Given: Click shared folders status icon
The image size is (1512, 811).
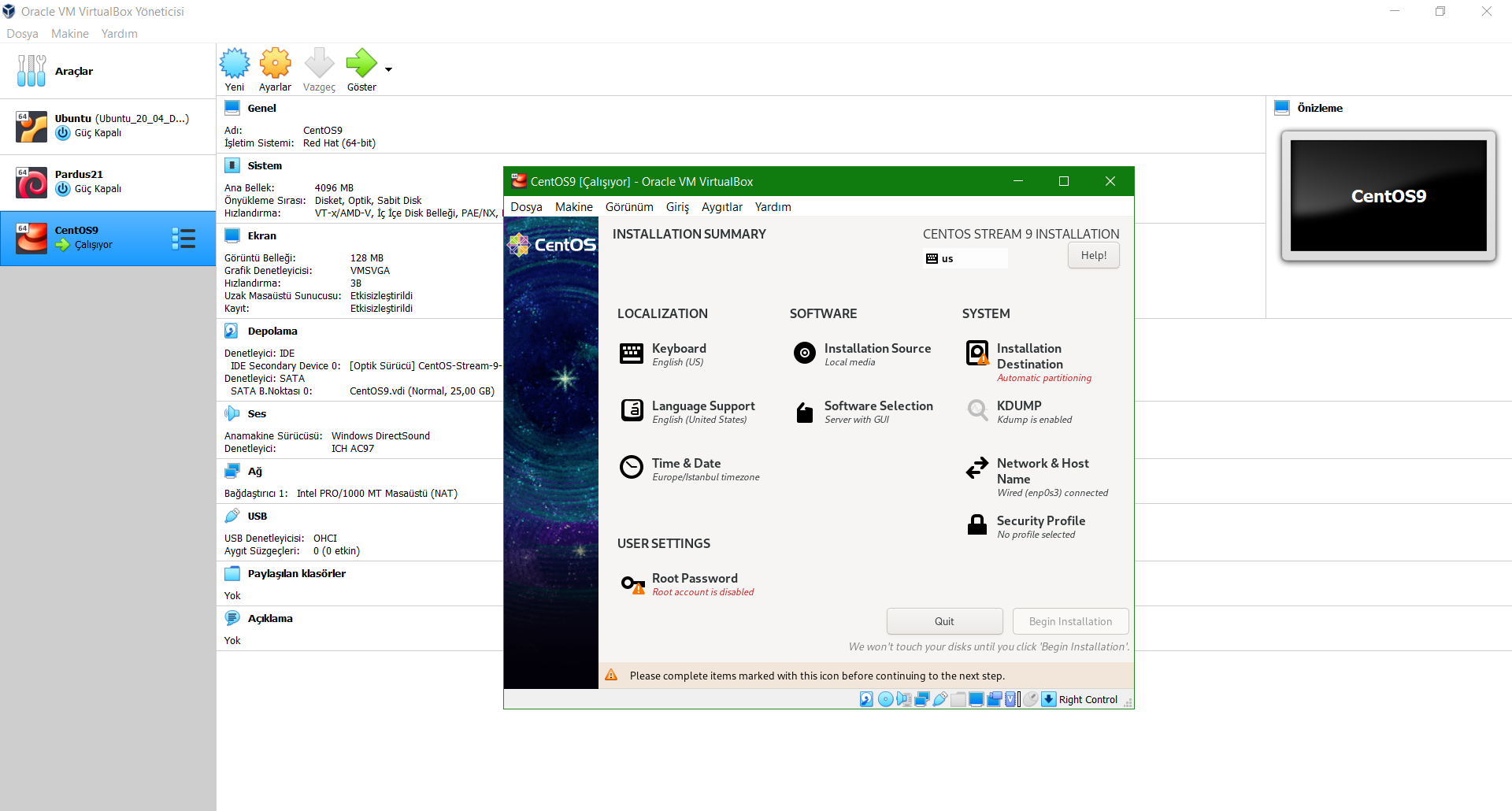Looking at the screenshot, I should [958, 699].
